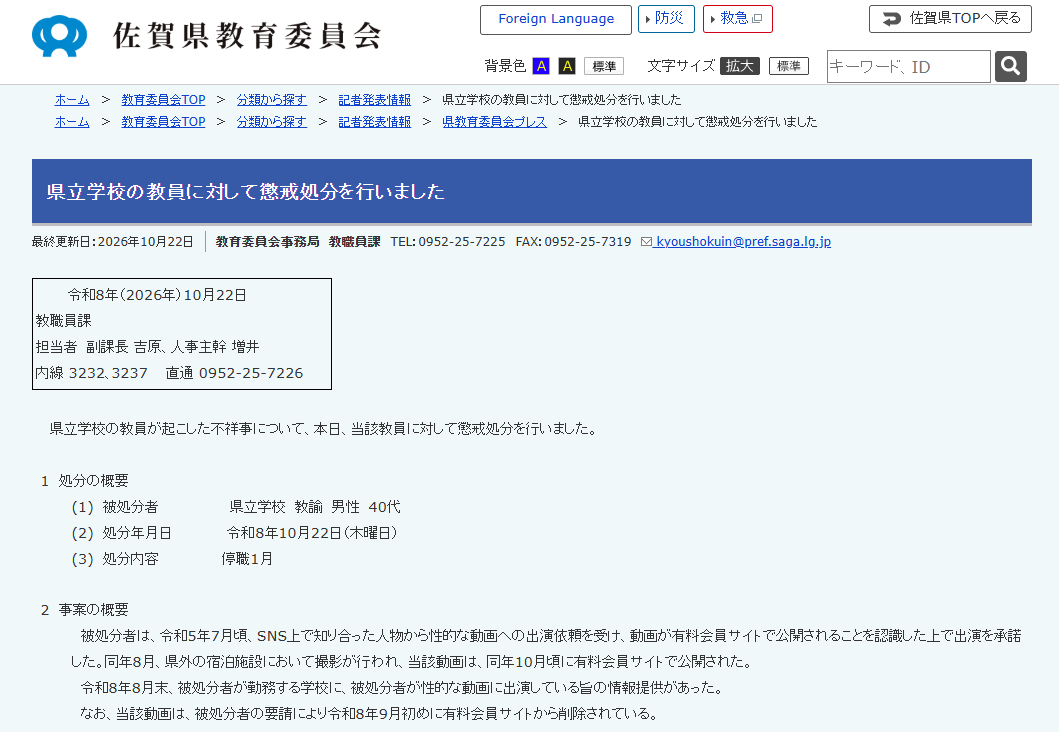Click ホーム in the second breadcrumb row

72,122
